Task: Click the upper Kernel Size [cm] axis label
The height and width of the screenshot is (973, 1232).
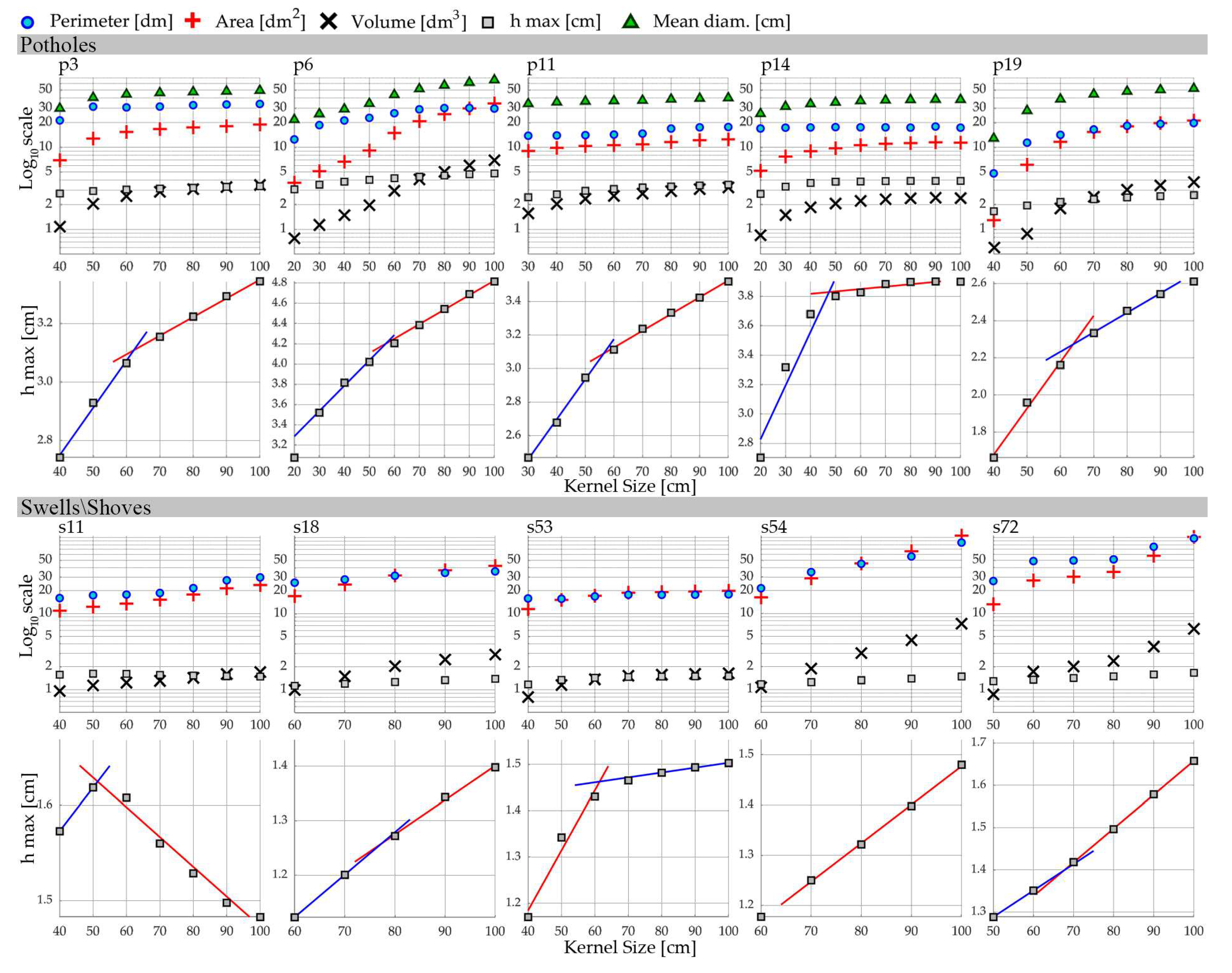Action: [x=630, y=486]
